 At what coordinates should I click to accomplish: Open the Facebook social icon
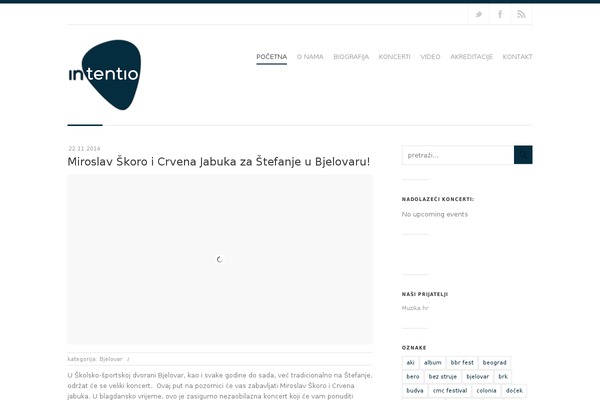pyautogui.click(x=500, y=15)
